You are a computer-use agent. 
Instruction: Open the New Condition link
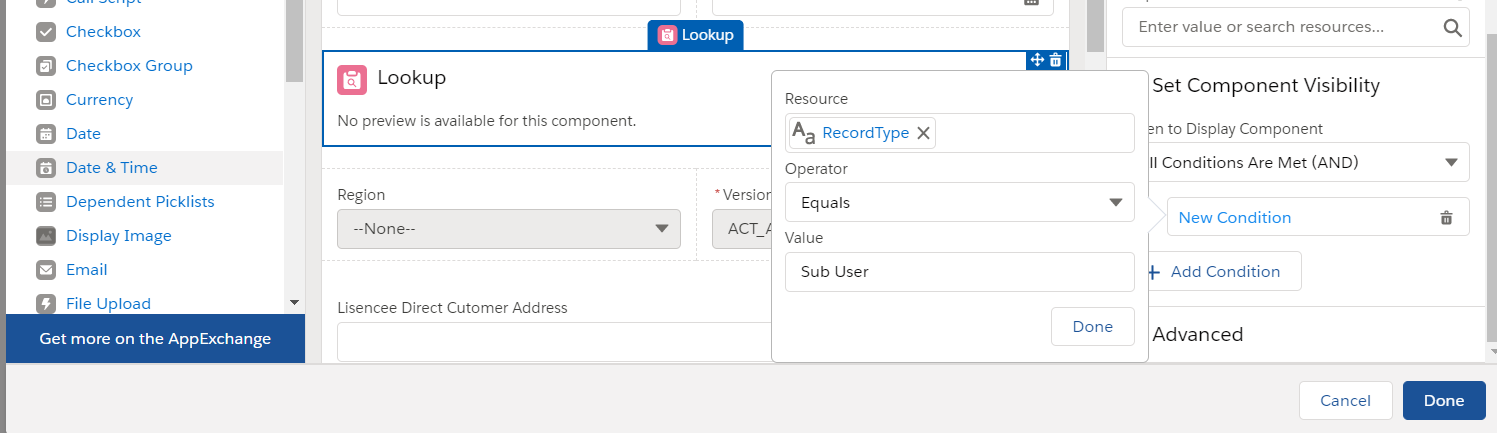point(1235,217)
